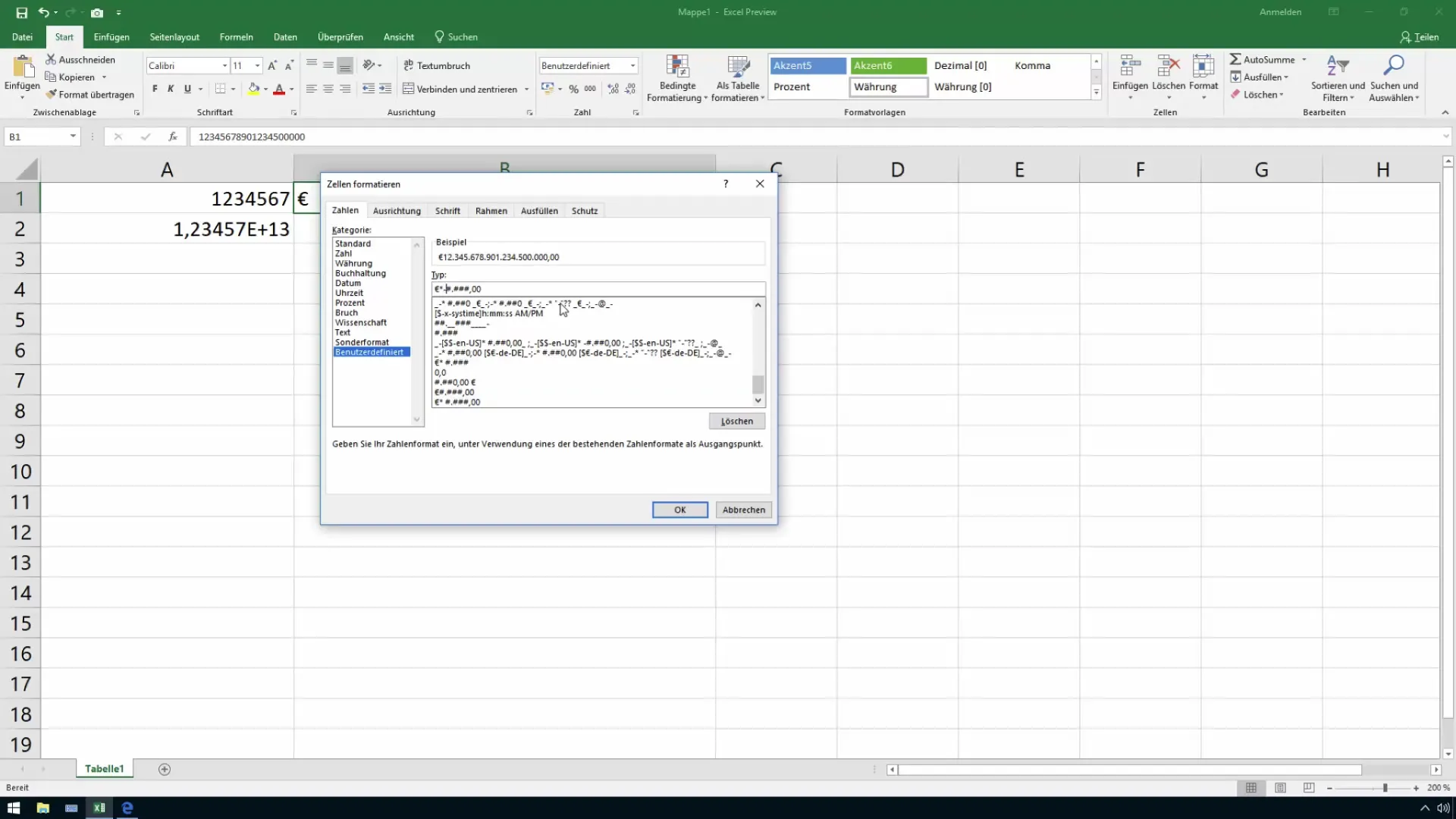Expand the Ausfüllen dropdown
The image size is (1456, 819).
[1286, 77]
